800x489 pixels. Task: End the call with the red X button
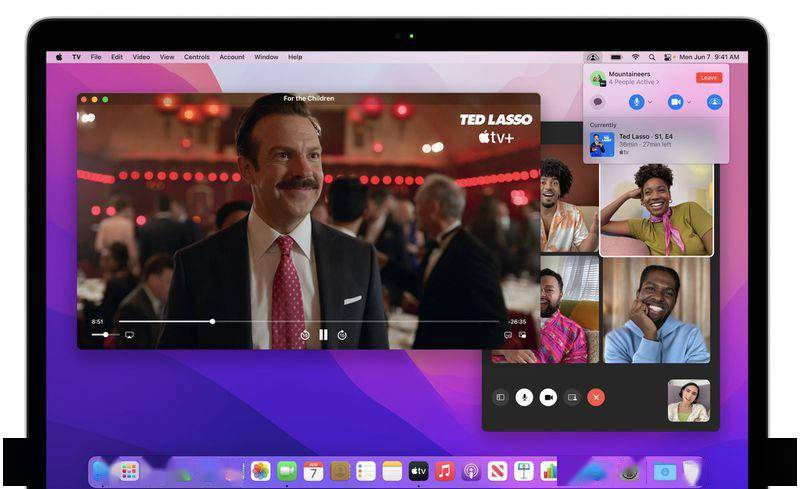[596, 397]
